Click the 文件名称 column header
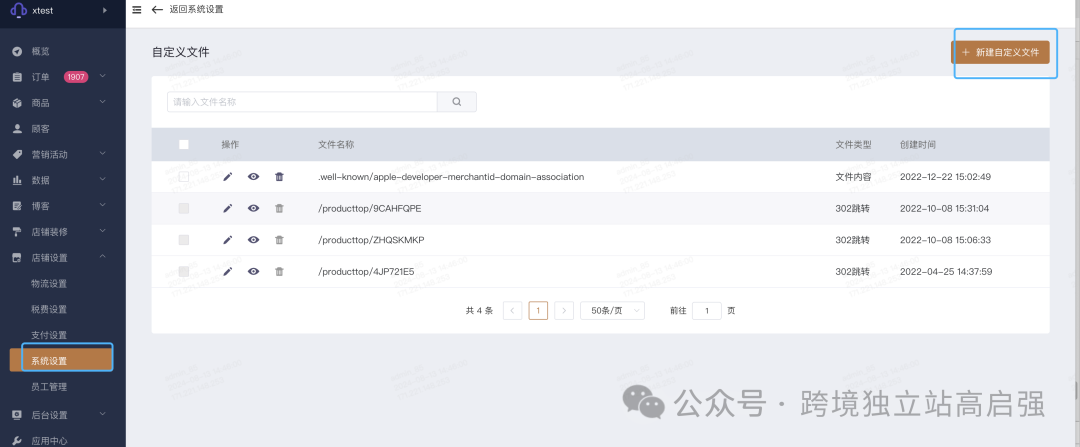This screenshot has width=1080, height=447. [x=336, y=145]
